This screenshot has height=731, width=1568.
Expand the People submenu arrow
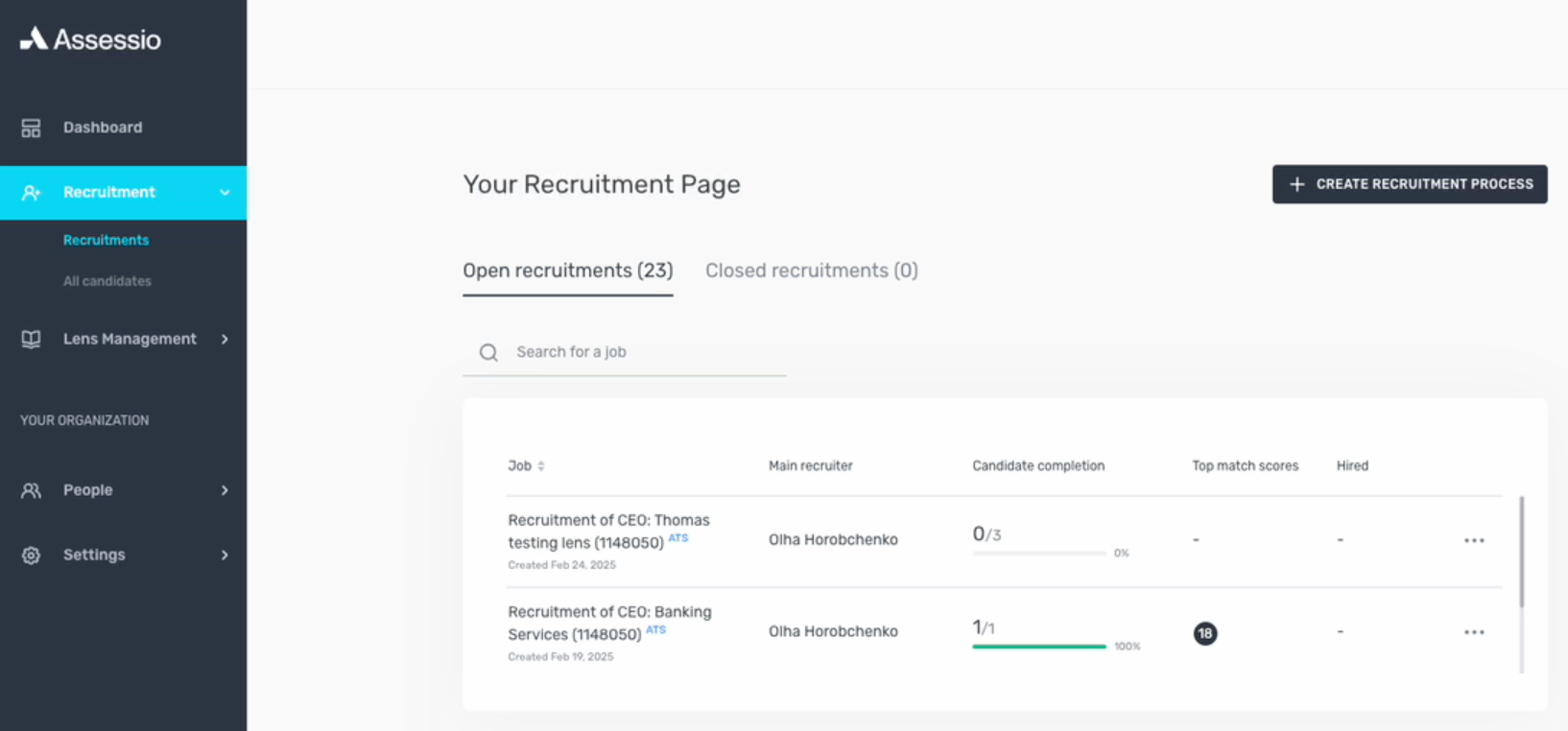click(x=225, y=490)
